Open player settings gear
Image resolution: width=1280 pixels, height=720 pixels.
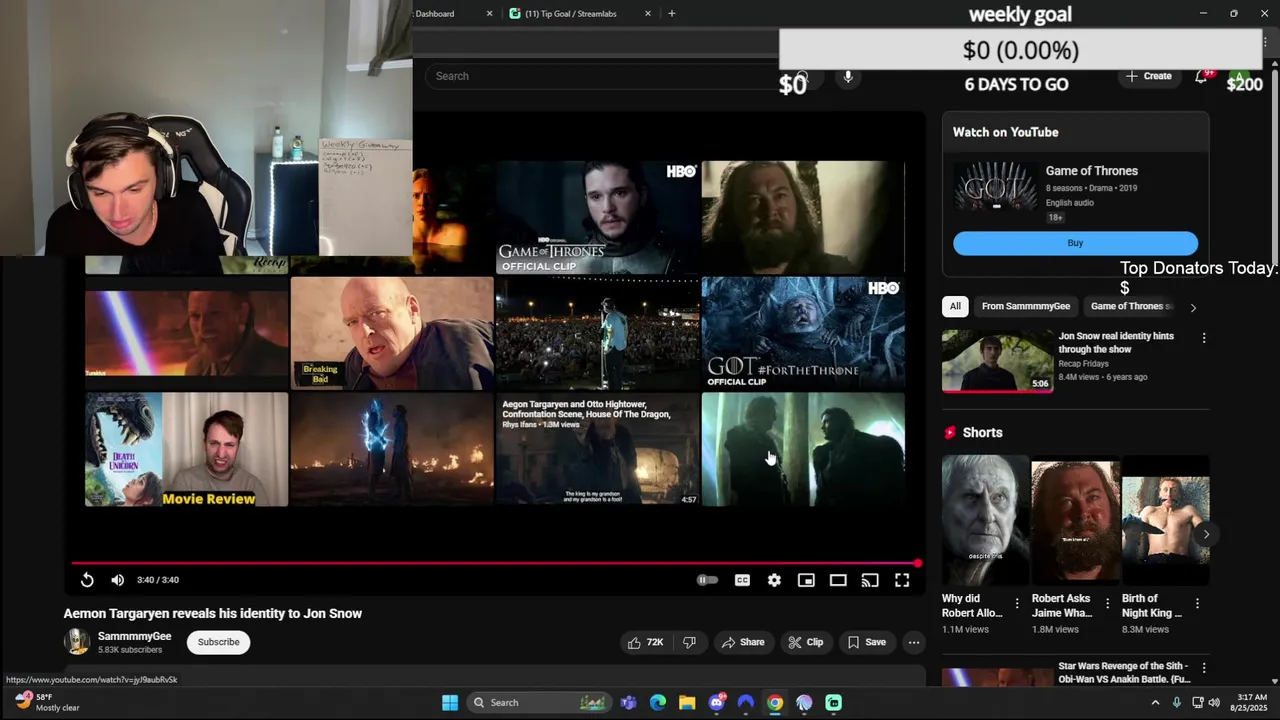774,580
